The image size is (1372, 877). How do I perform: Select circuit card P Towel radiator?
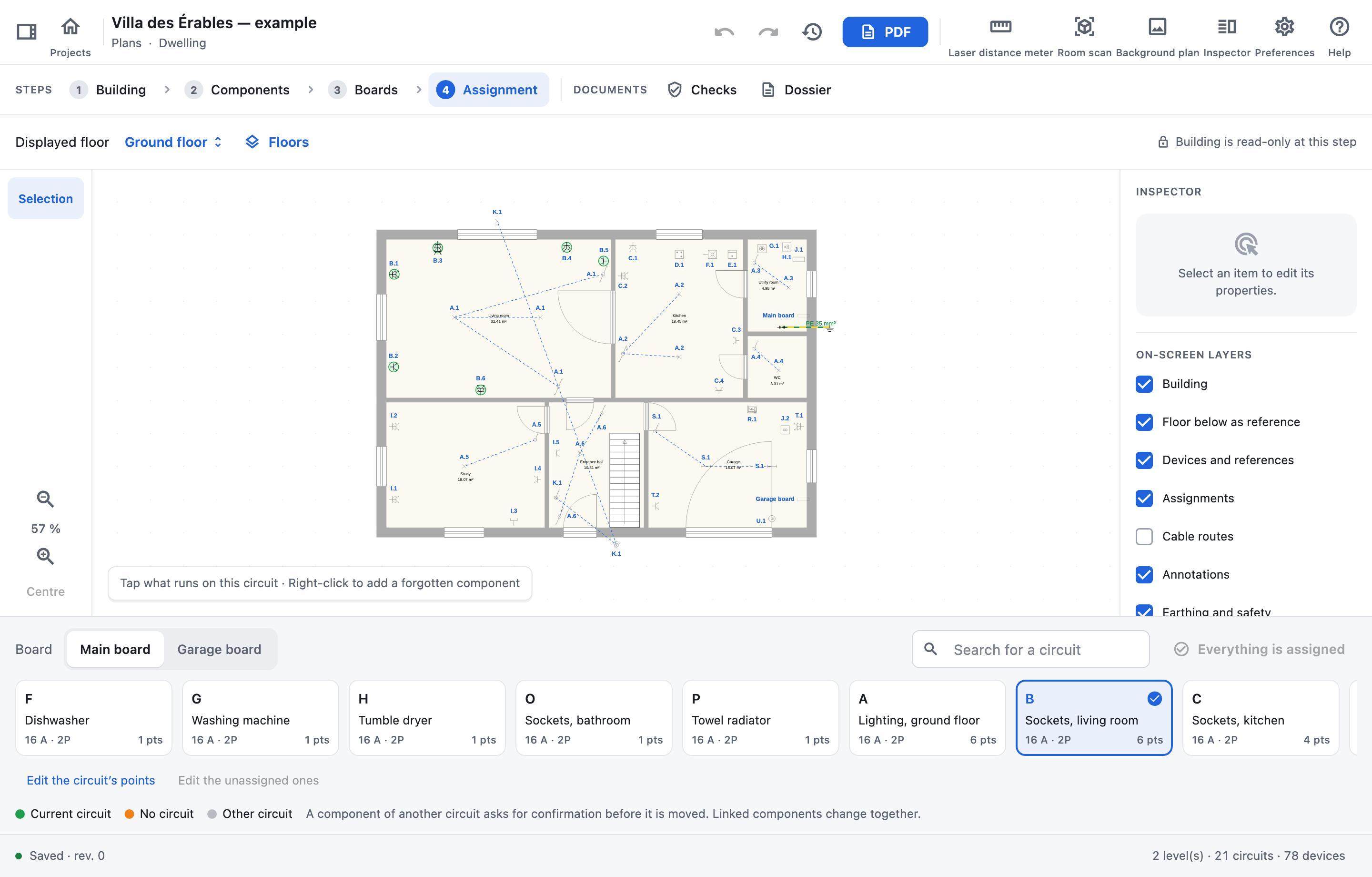(760, 717)
